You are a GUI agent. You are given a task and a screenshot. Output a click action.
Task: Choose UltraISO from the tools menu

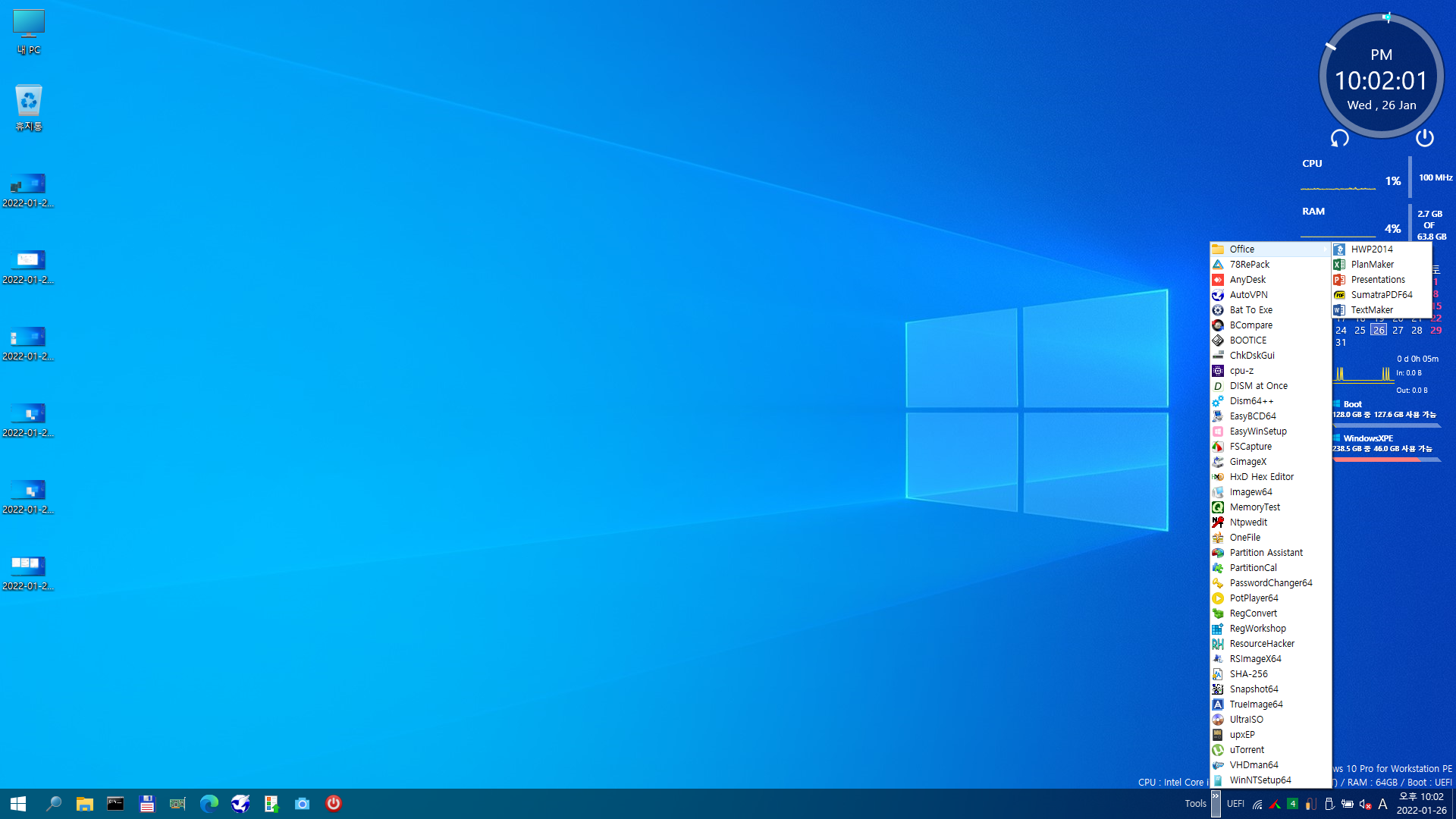coord(1270,720)
